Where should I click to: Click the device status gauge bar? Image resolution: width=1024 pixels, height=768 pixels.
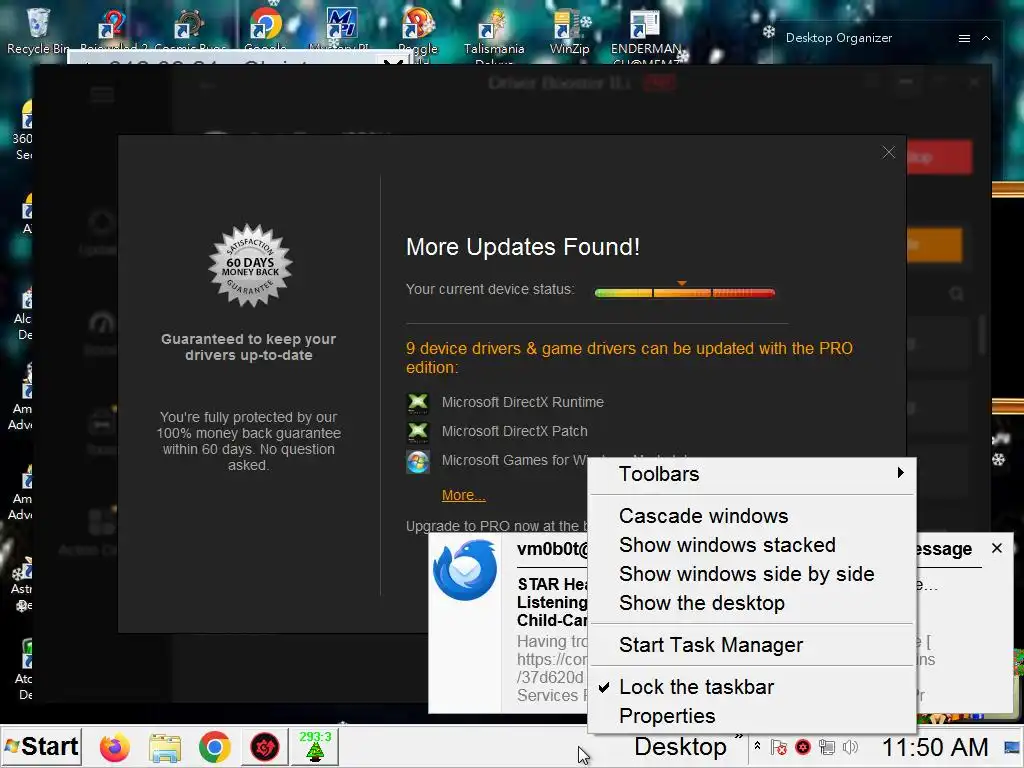coord(684,293)
